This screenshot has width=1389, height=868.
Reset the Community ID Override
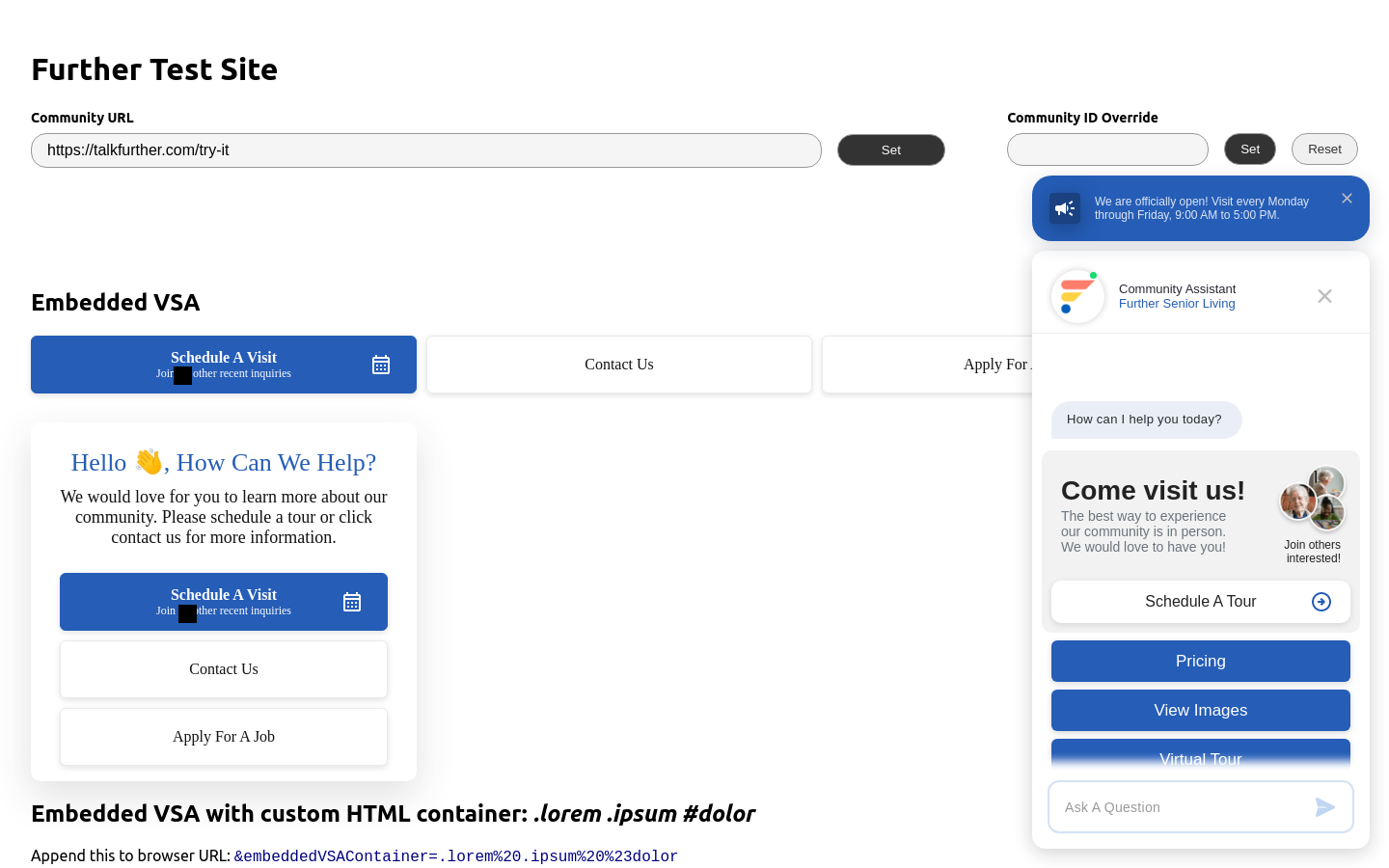click(1323, 149)
